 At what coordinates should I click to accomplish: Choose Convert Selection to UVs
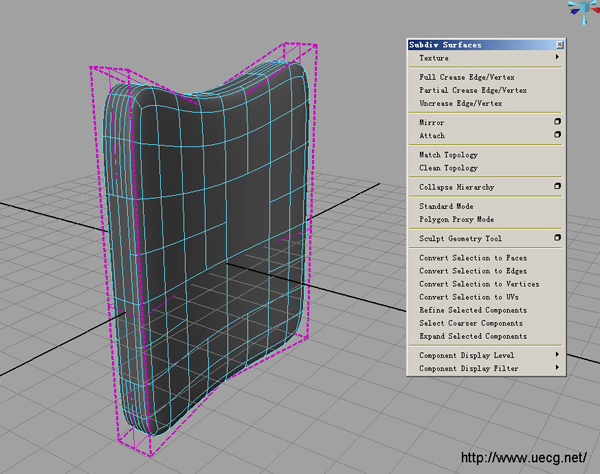tap(469, 297)
